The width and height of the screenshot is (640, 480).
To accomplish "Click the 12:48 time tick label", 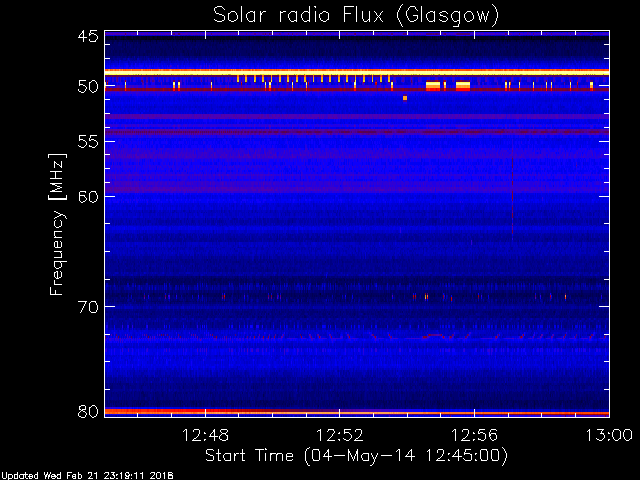I will coord(205,436).
